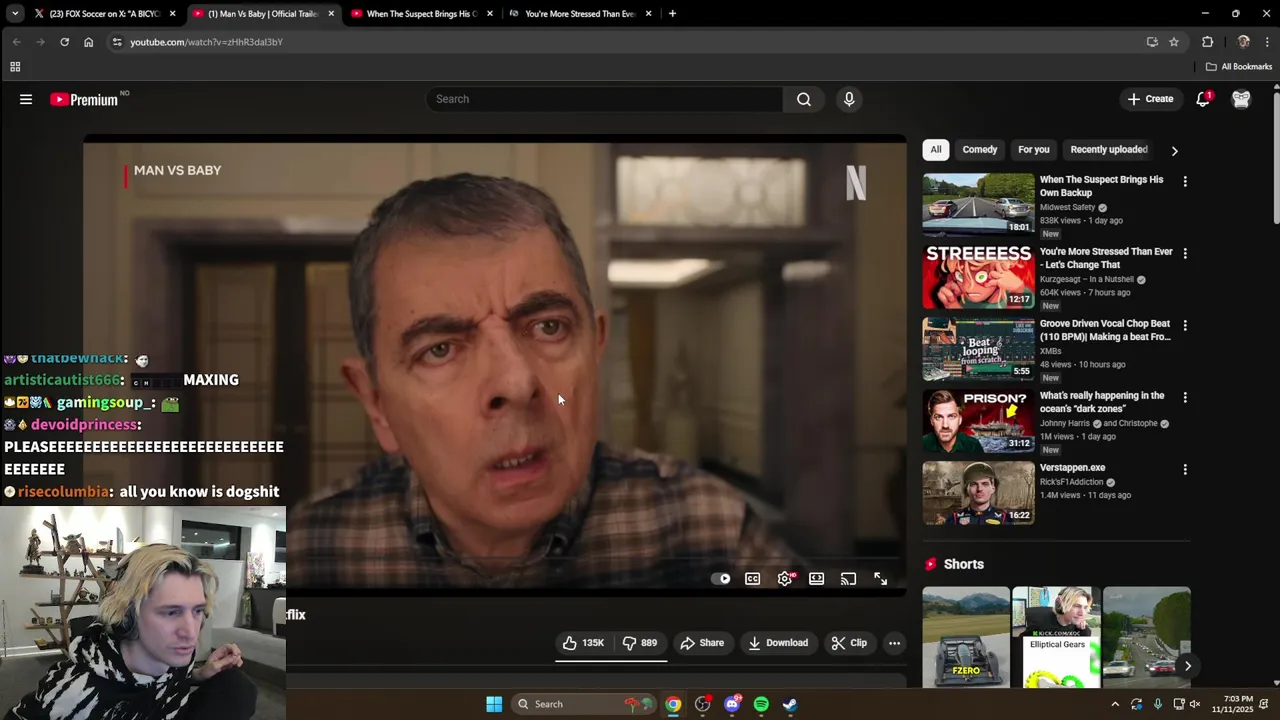Open Spotify from taskbar

[x=761, y=704]
